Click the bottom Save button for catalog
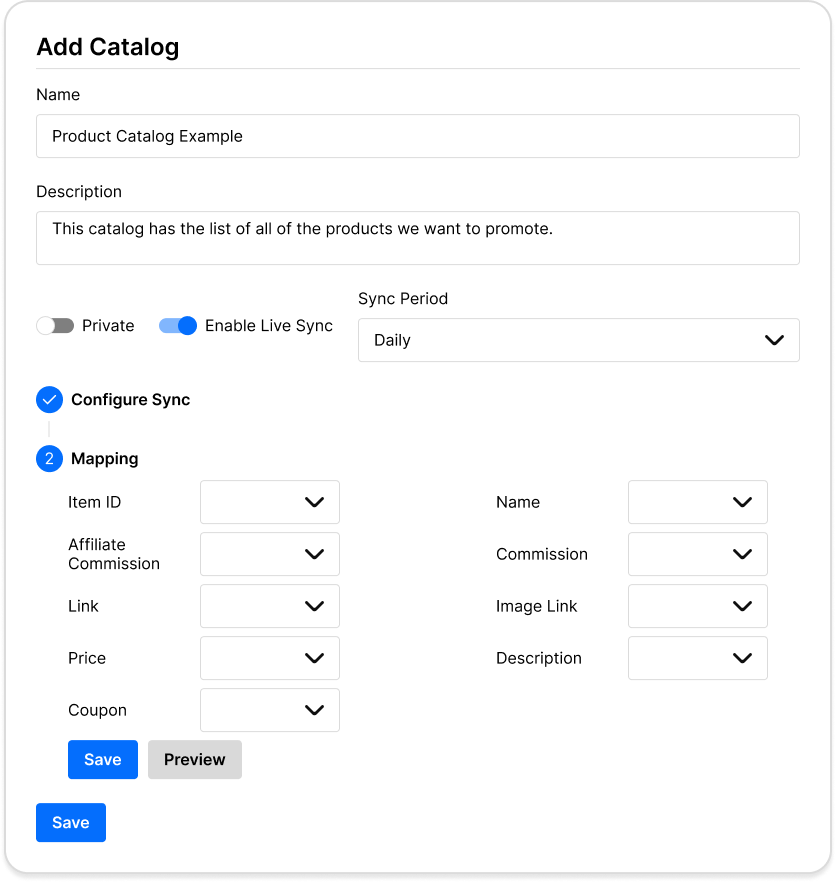This screenshot has height=883, width=836. (71, 823)
